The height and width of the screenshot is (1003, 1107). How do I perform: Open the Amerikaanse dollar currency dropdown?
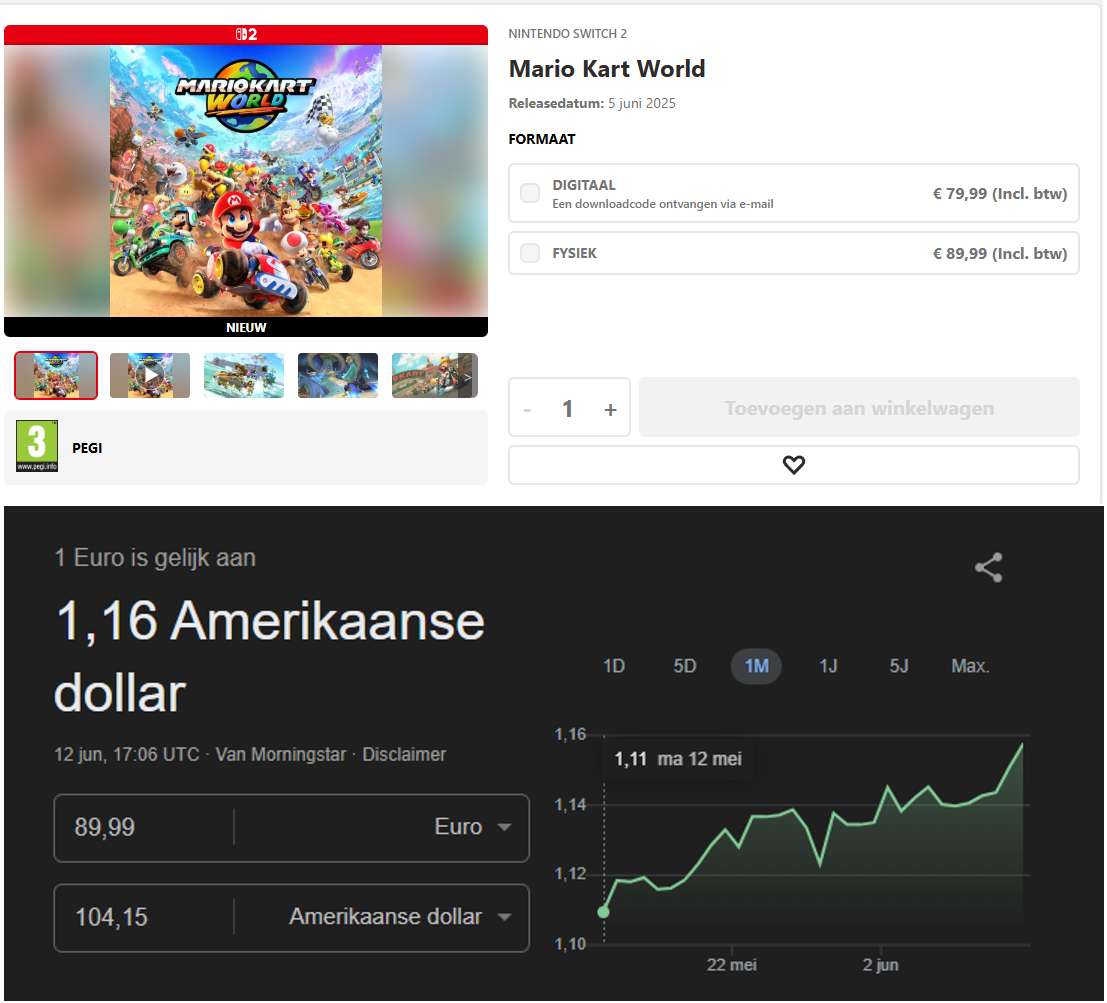coord(400,916)
